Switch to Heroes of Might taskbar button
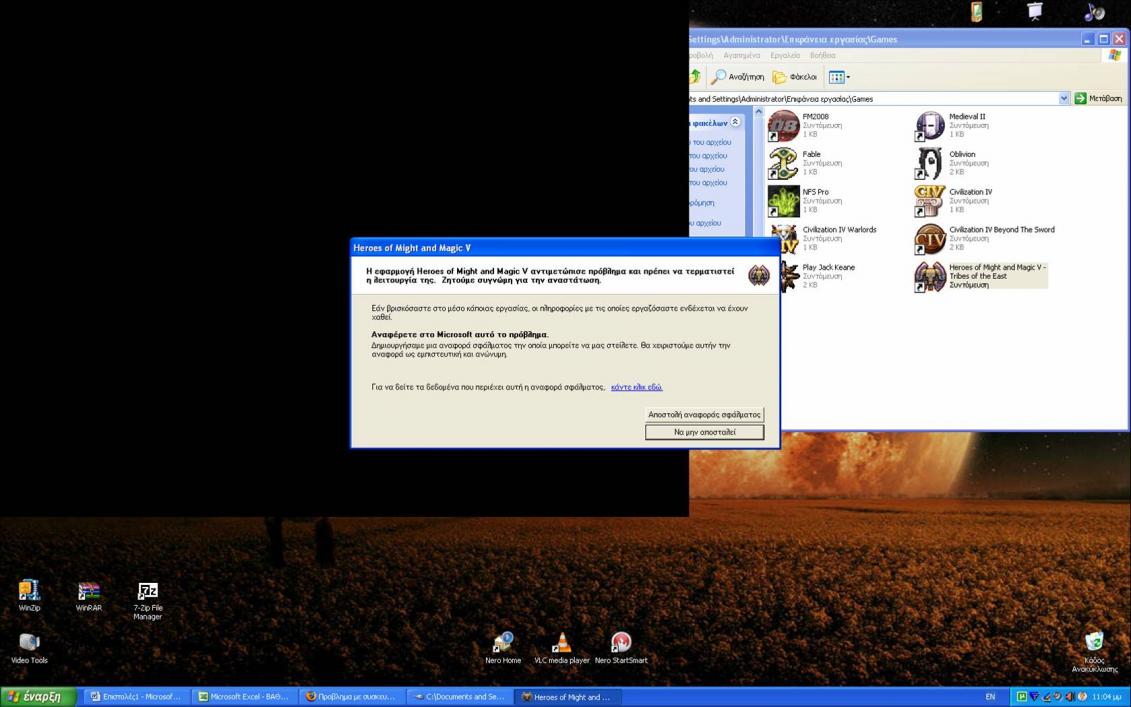The height and width of the screenshot is (707, 1131). click(x=568, y=697)
